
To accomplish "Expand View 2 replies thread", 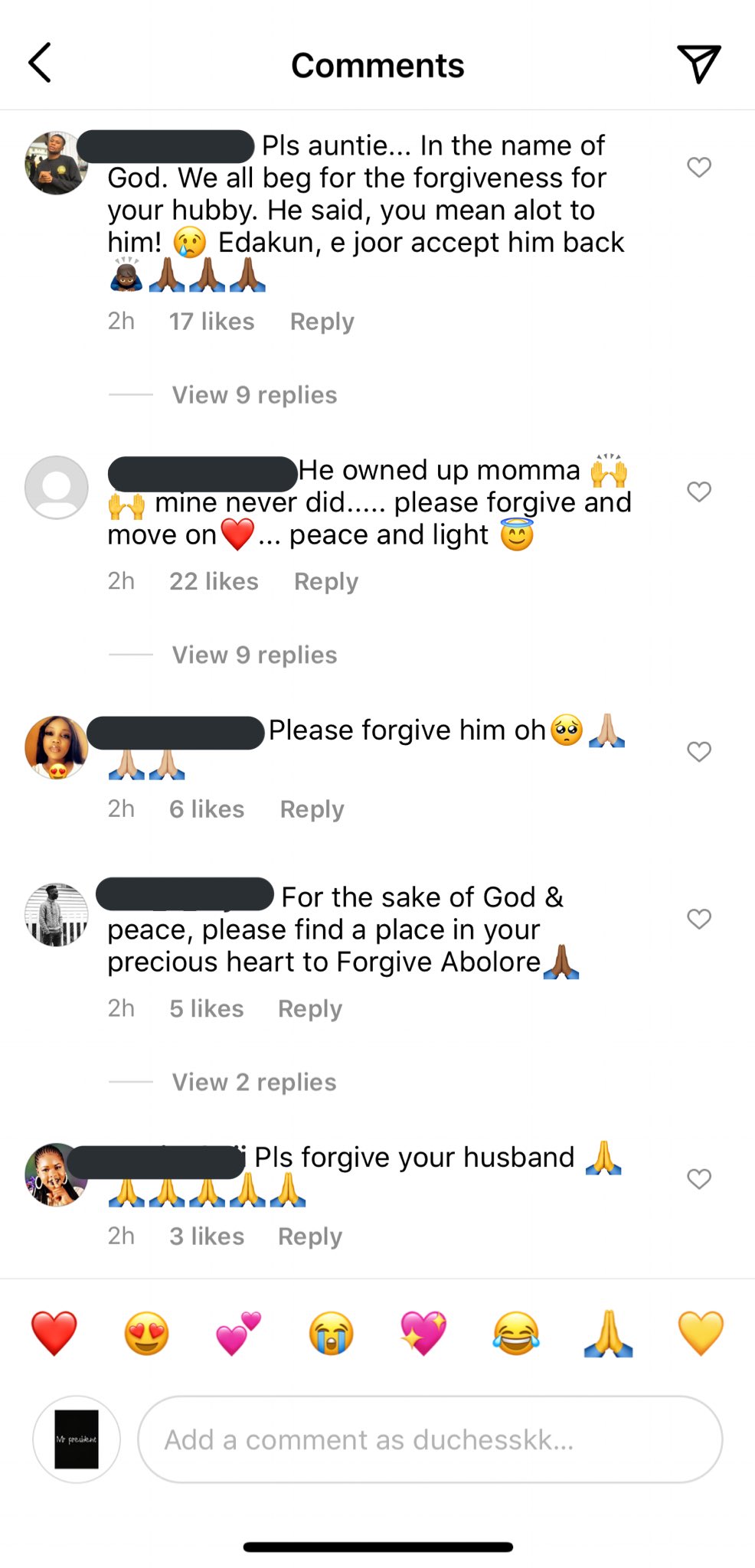I will click(254, 1083).
